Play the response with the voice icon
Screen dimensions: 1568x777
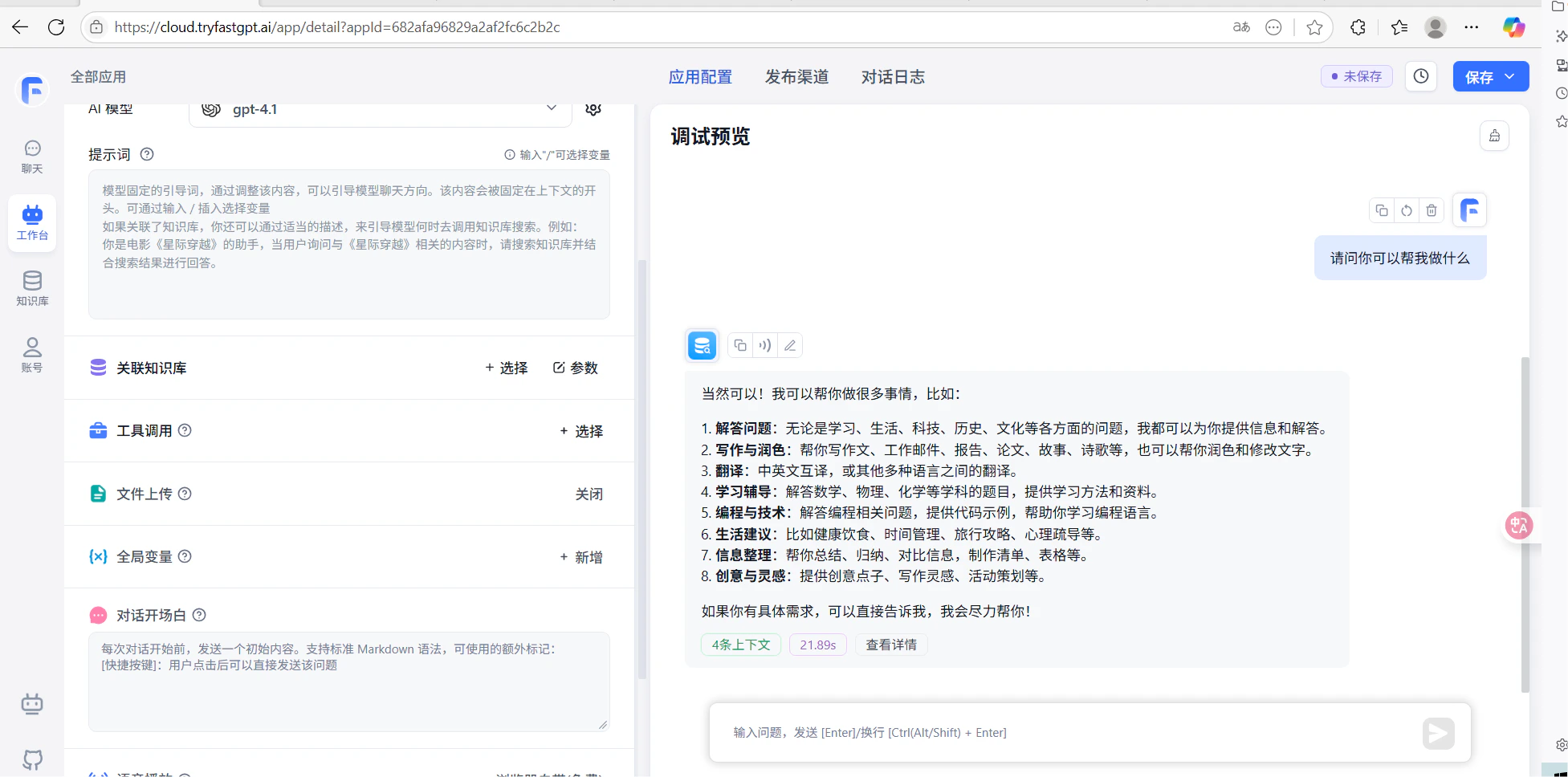(x=764, y=345)
